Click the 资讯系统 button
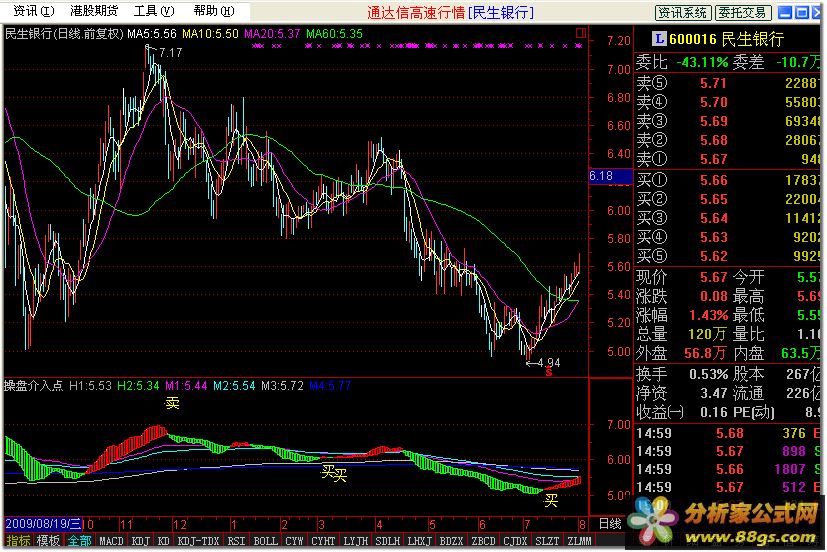The width and height of the screenshot is (827, 552). pyautogui.click(x=683, y=12)
